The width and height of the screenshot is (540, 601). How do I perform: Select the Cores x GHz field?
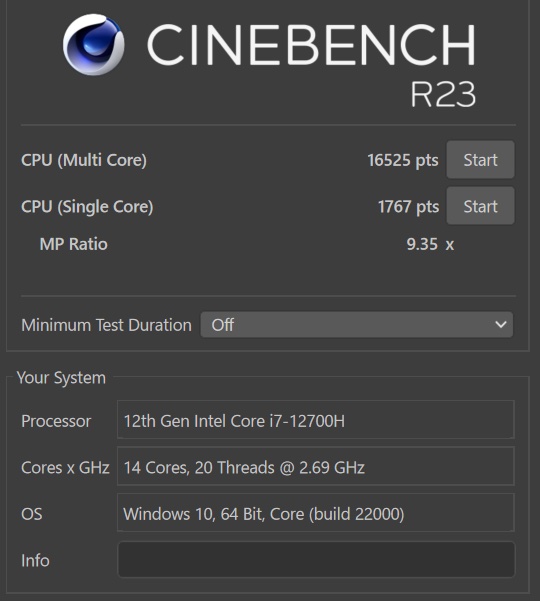(x=316, y=466)
